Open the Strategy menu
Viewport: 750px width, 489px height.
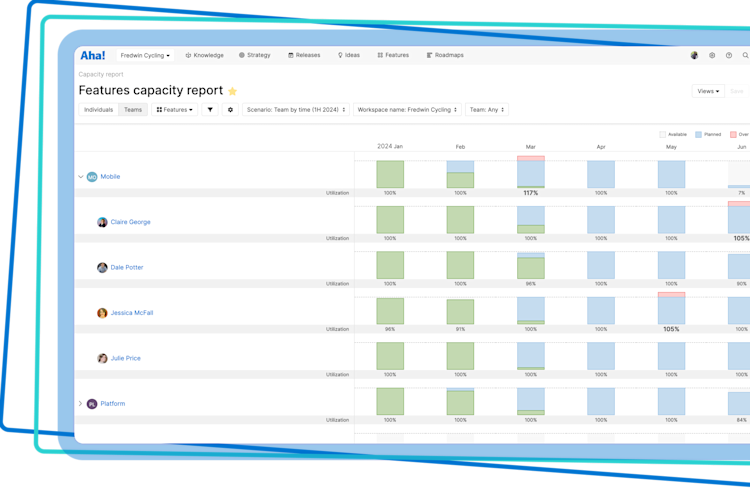point(254,56)
